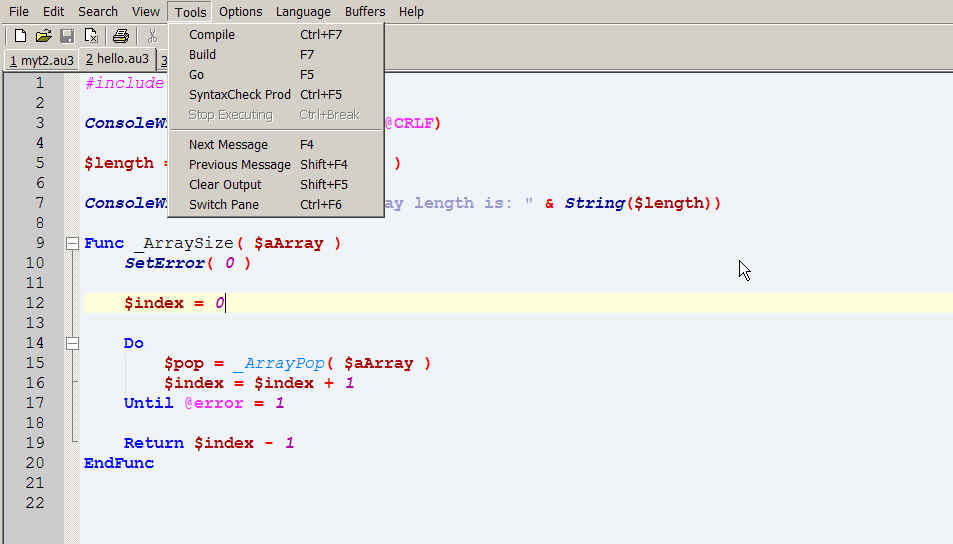Click the $length variable on line 5
Screen dimensions: 953x544
coord(119,163)
